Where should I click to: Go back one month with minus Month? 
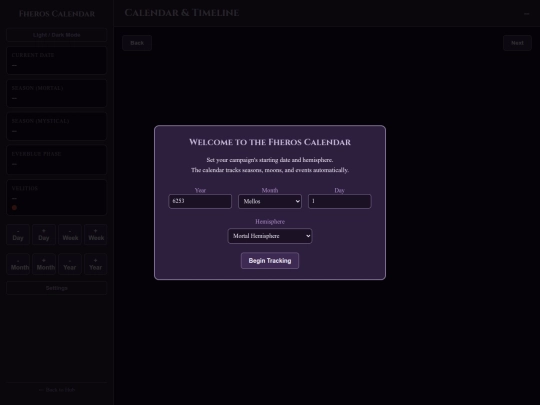click(x=18, y=264)
